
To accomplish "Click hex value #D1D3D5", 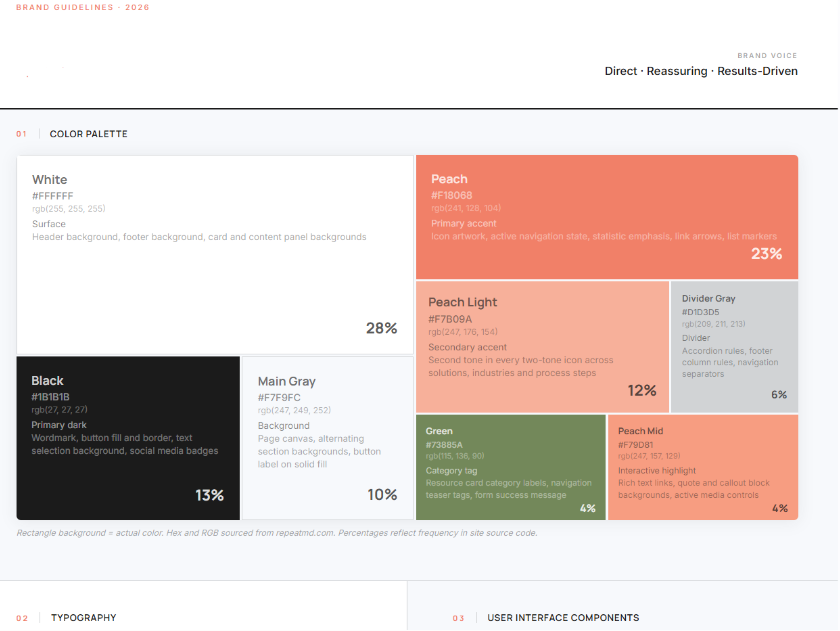I will point(701,312).
